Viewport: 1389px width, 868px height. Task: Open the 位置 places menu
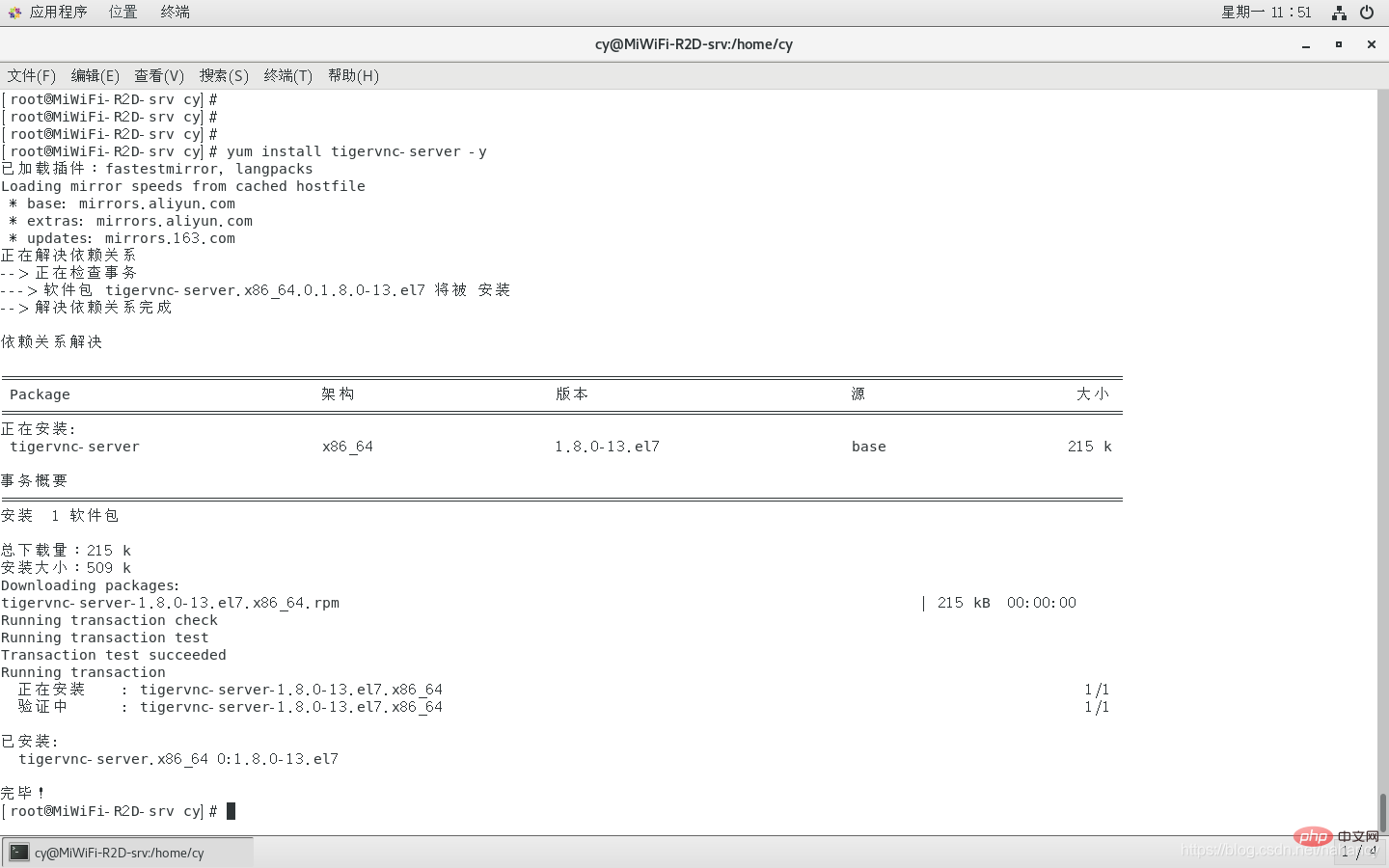123,12
